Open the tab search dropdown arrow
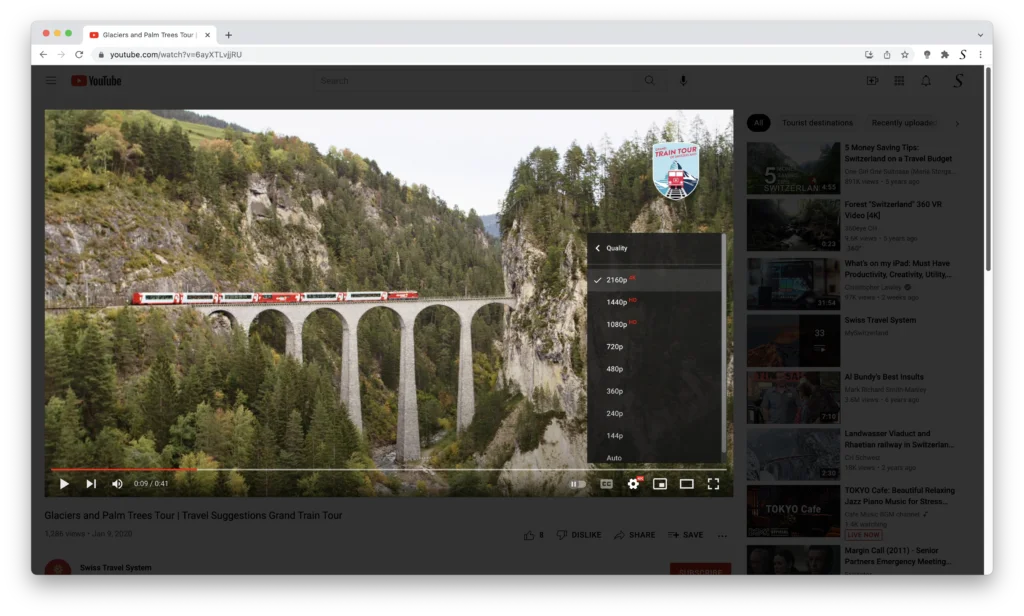The image size is (1024, 616). pyautogui.click(x=980, y=35)
